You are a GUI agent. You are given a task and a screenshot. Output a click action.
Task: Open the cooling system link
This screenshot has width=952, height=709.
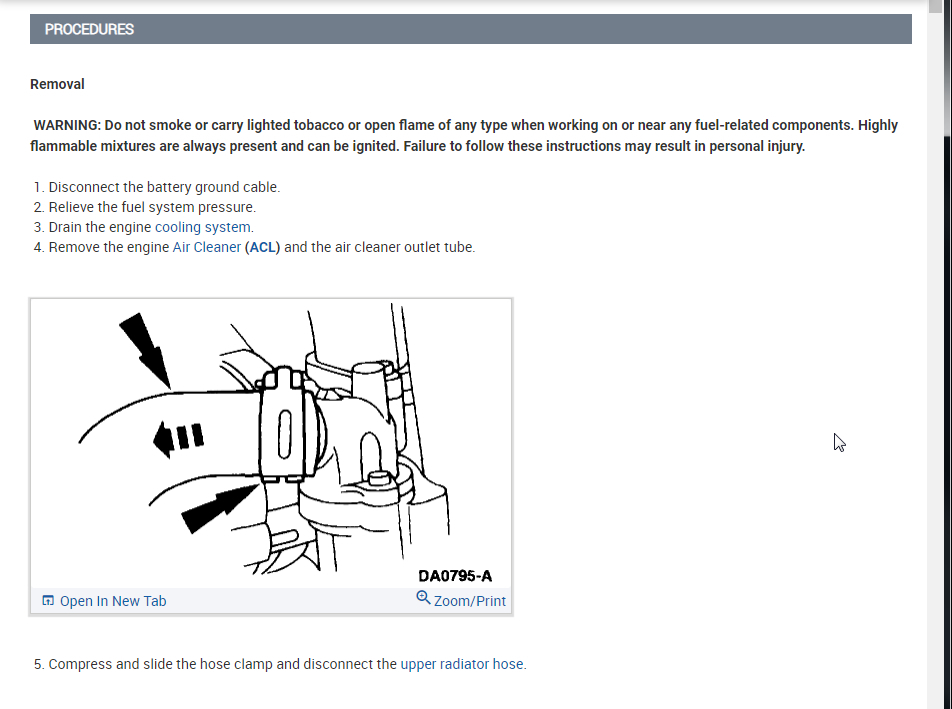tap(203, 227)
